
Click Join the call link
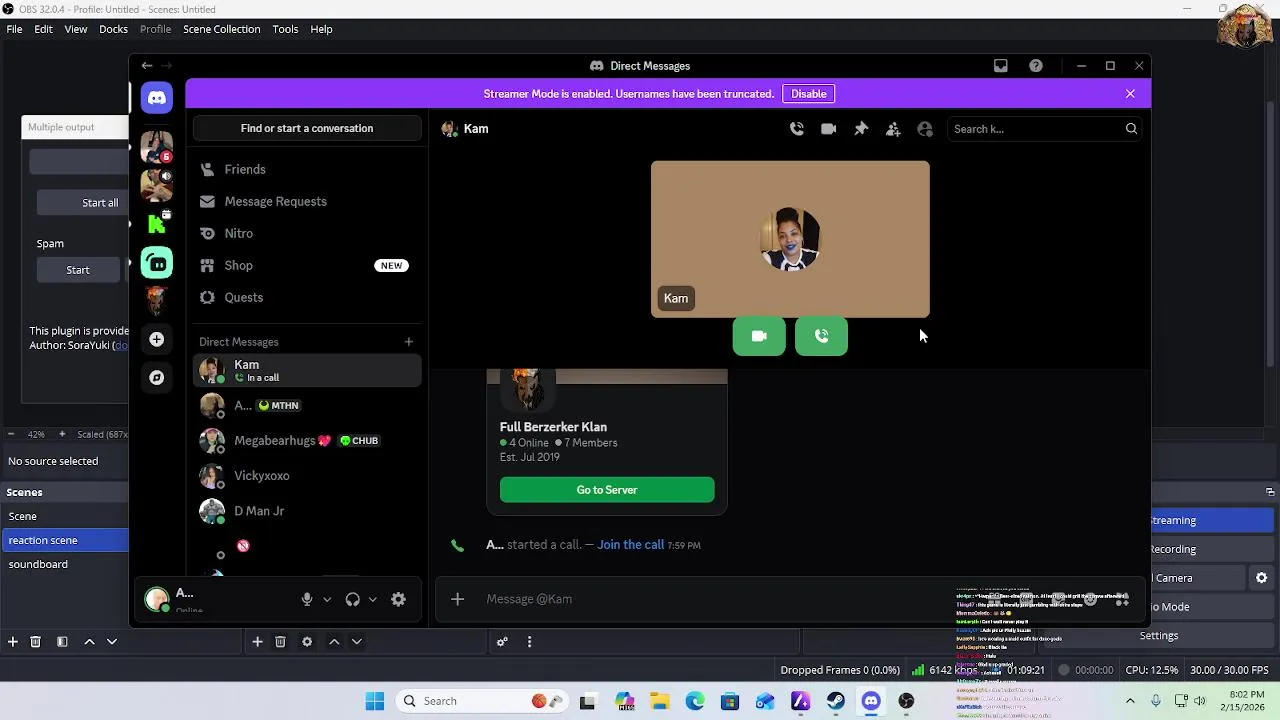tap(630, 545)
